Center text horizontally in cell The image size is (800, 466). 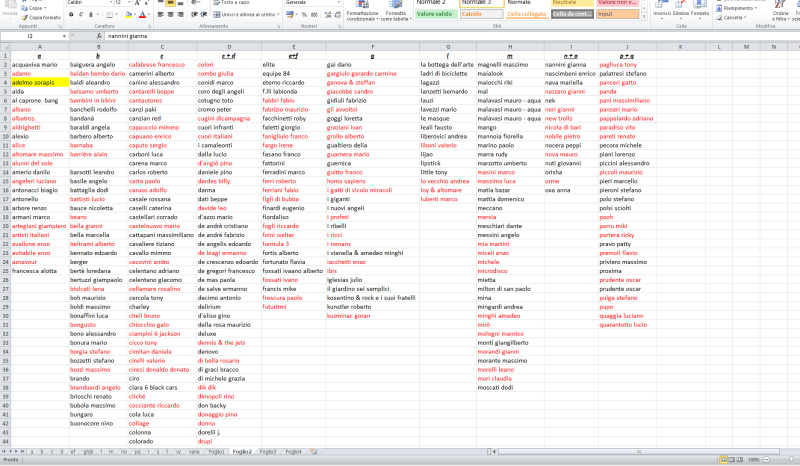[x=170, y=15]
